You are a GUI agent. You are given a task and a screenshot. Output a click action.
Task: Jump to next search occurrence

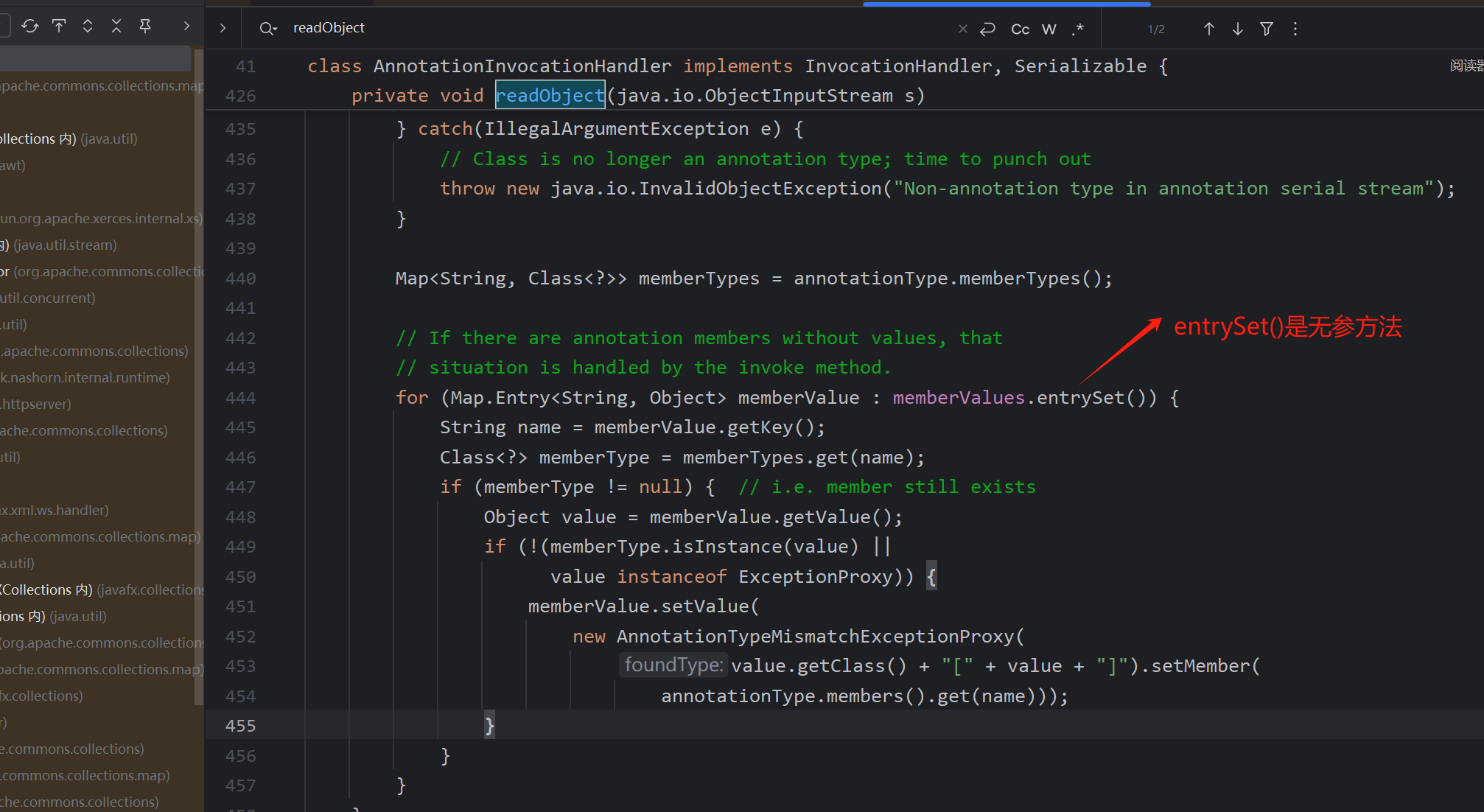(x=1237, y=29)
